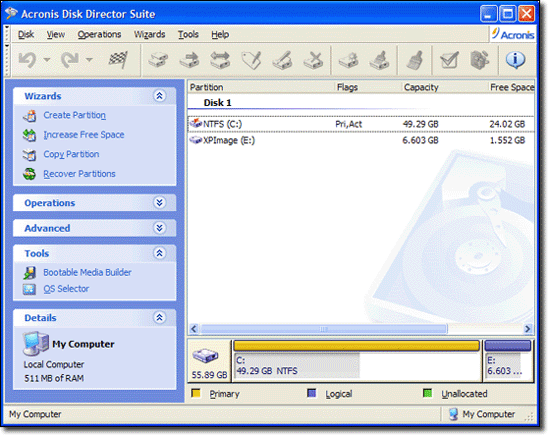
Task: Collapse the Details sidebar panel
Action: click(x=160, y=317)
